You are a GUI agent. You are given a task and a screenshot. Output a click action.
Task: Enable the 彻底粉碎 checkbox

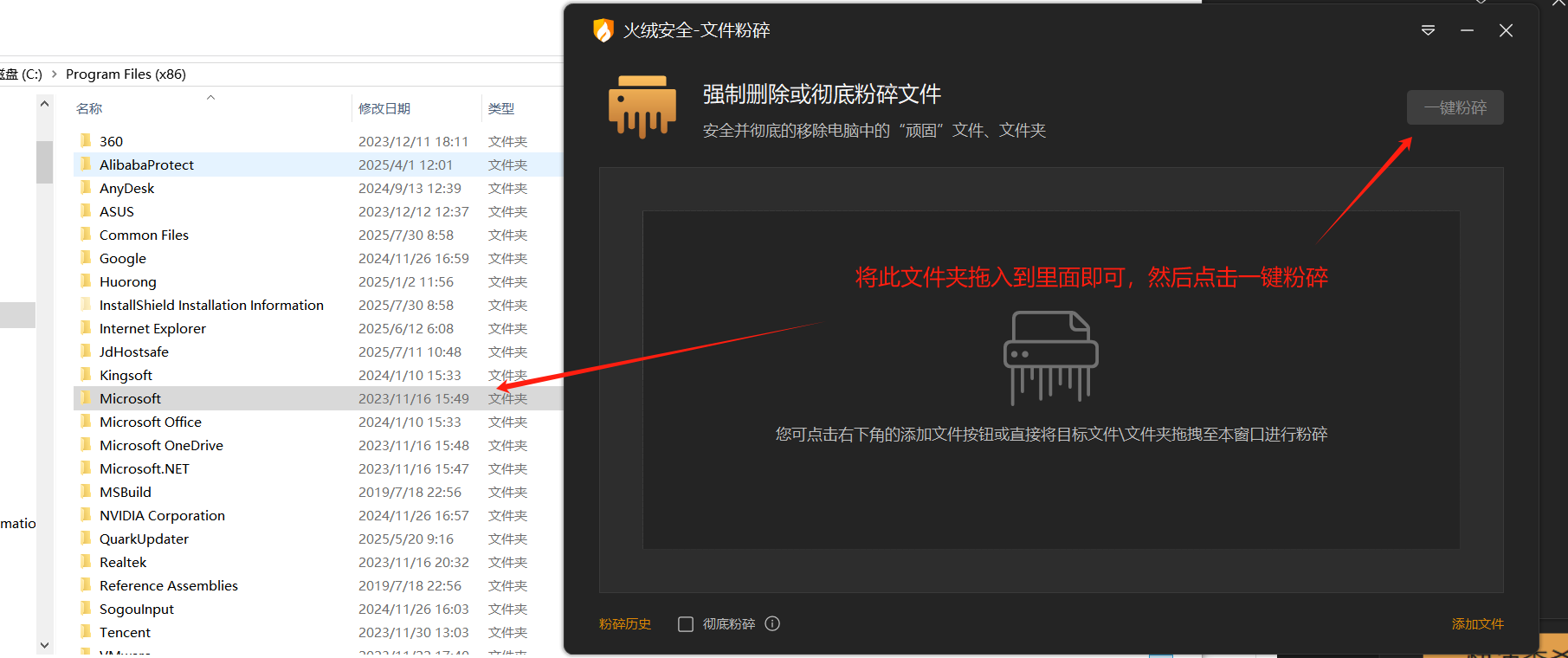coord(686,624)
